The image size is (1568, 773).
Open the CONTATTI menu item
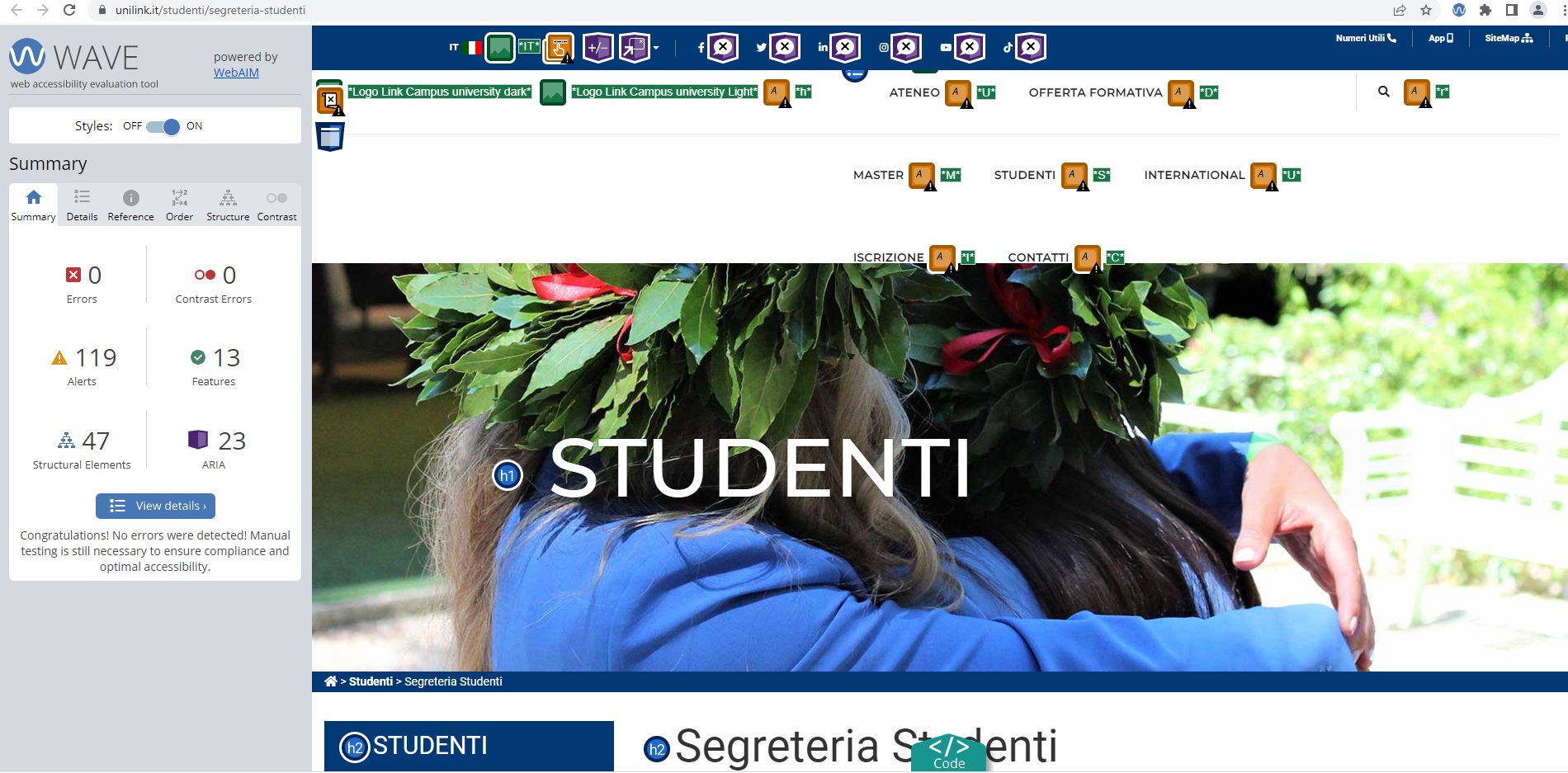tap(1038, 257)
